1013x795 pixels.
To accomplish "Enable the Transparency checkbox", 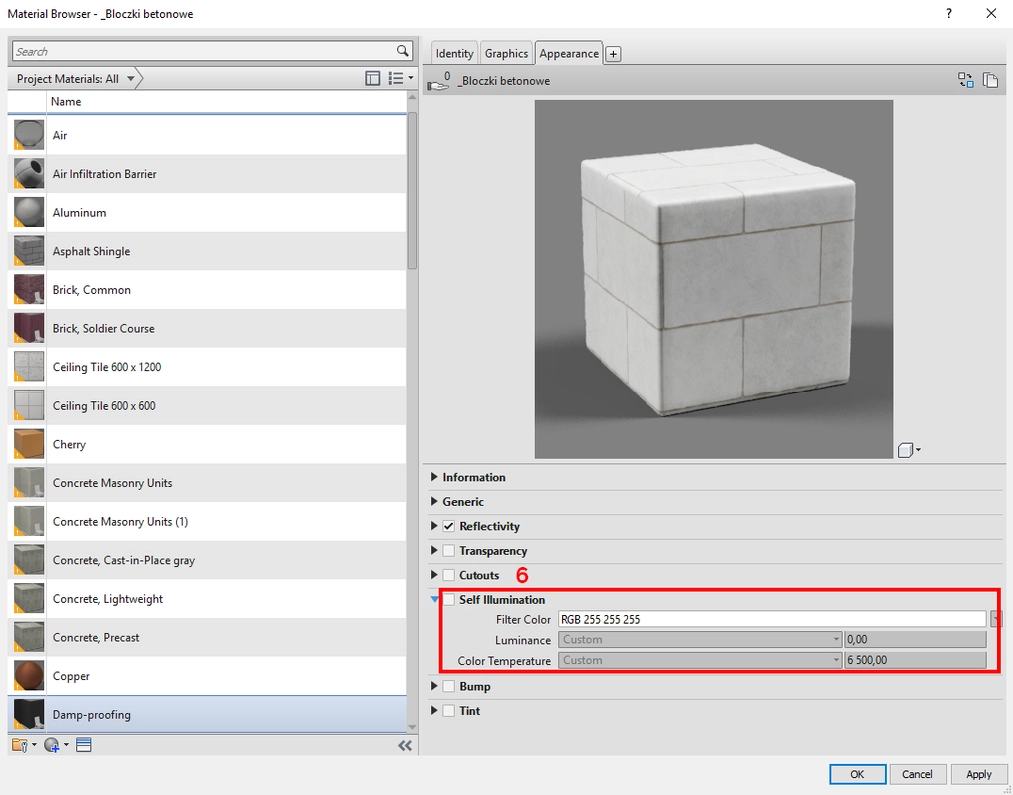I will click(448, 550).
